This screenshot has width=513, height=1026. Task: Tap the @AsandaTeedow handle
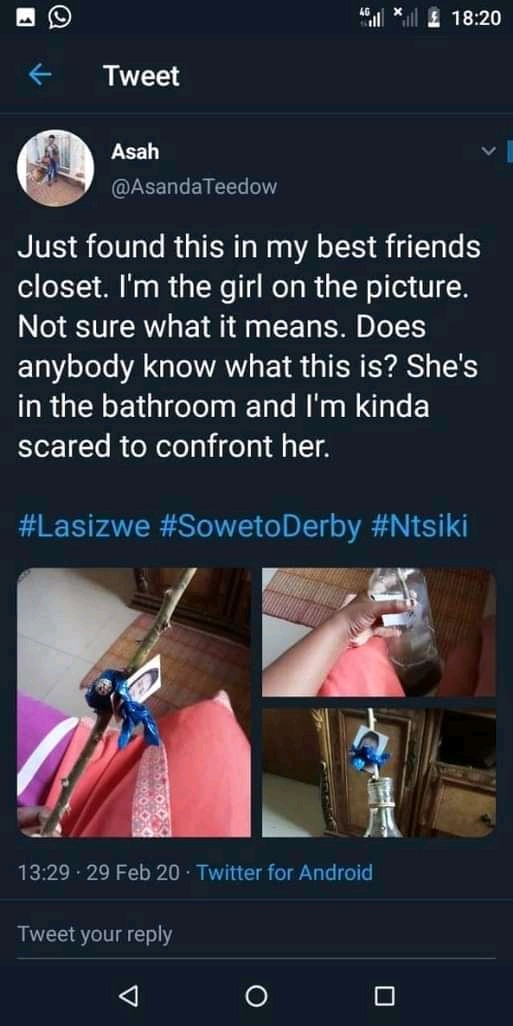coord(194,187)
